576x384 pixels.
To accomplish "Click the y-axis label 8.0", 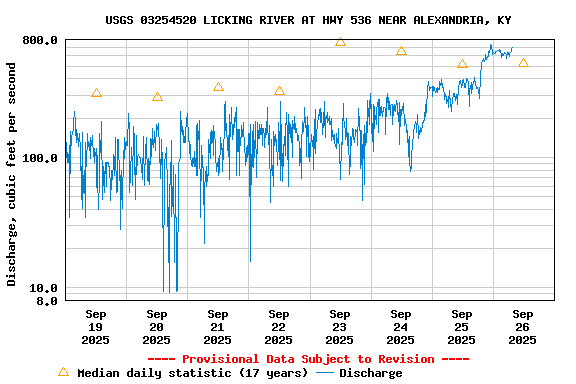I will coord(47,301).
